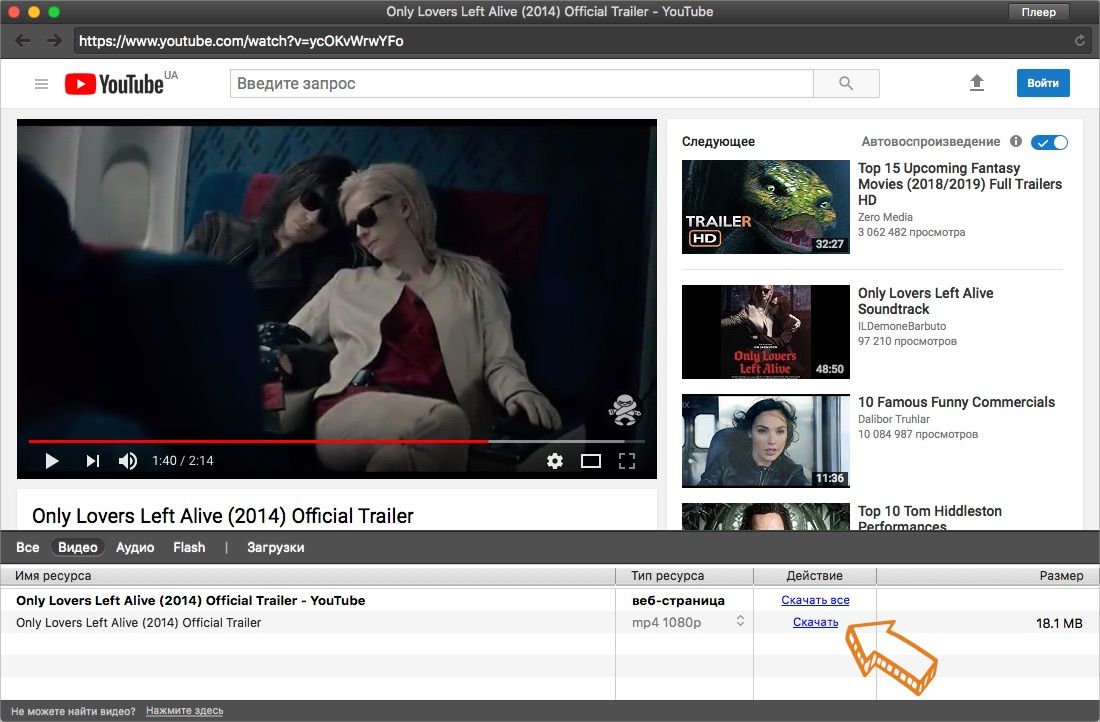Open Only Lovers Left Alive Soundtrack thumbnail
Viewport: 1100px width, 722px height.
pos(765,332)
